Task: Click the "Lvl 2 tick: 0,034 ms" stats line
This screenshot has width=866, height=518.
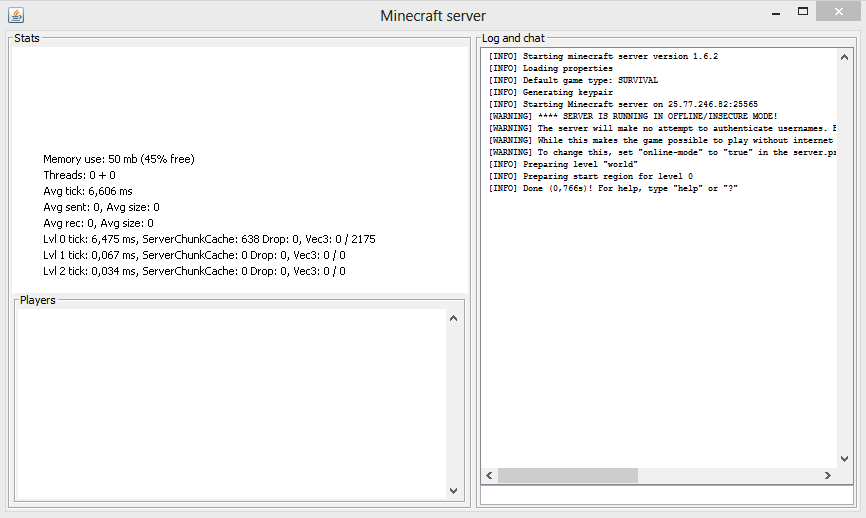Action: tap(194, 271)
